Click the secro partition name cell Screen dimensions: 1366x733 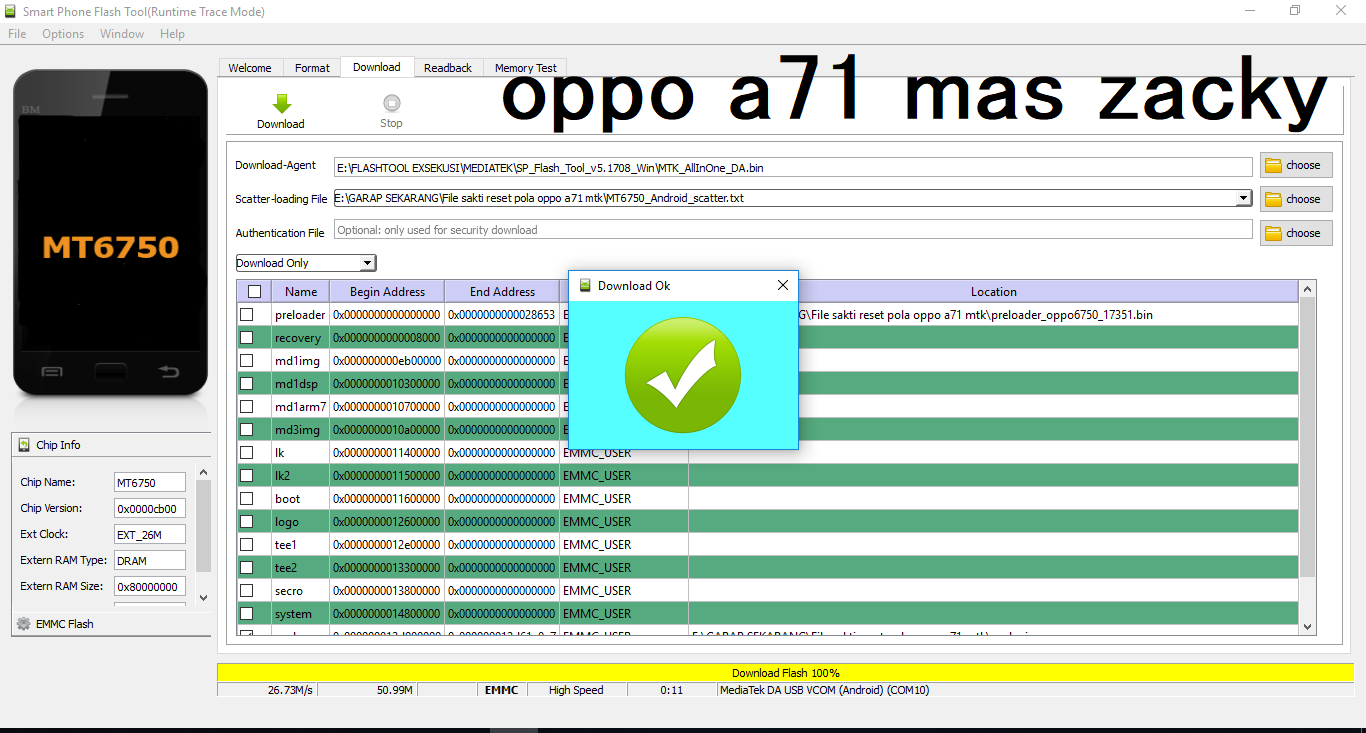click(x=300, y=591)
